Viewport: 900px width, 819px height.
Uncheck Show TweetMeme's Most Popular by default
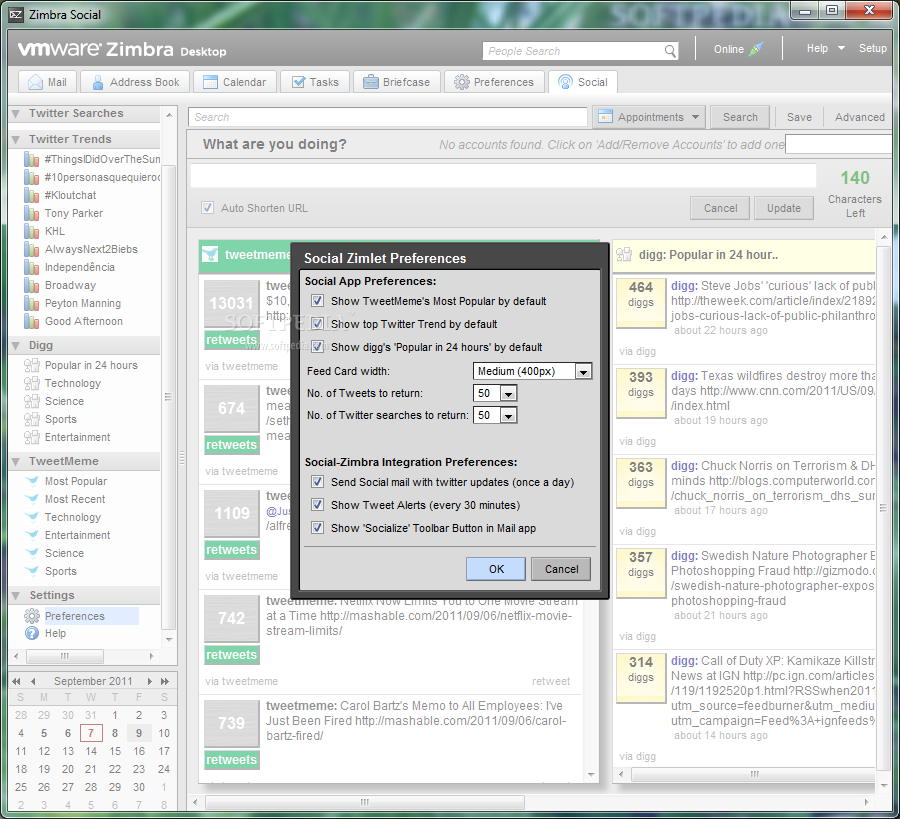317,301
